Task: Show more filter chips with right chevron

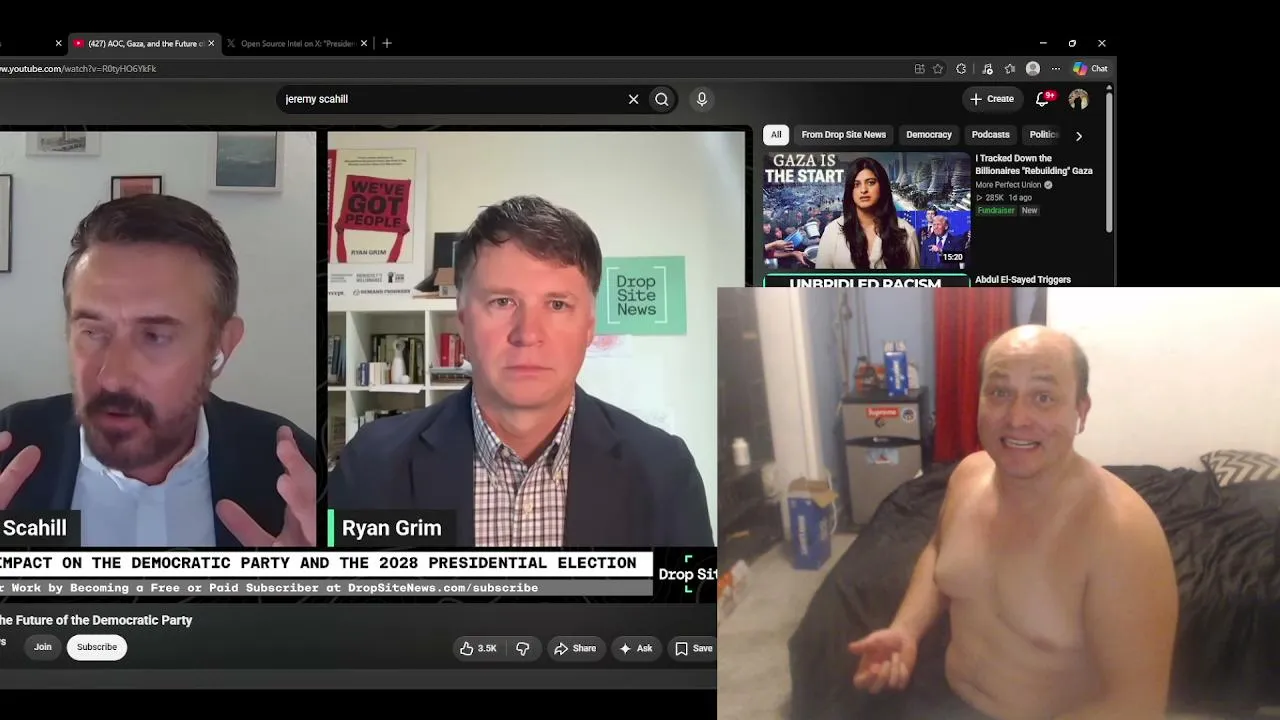Action: tap(1078, 135)
